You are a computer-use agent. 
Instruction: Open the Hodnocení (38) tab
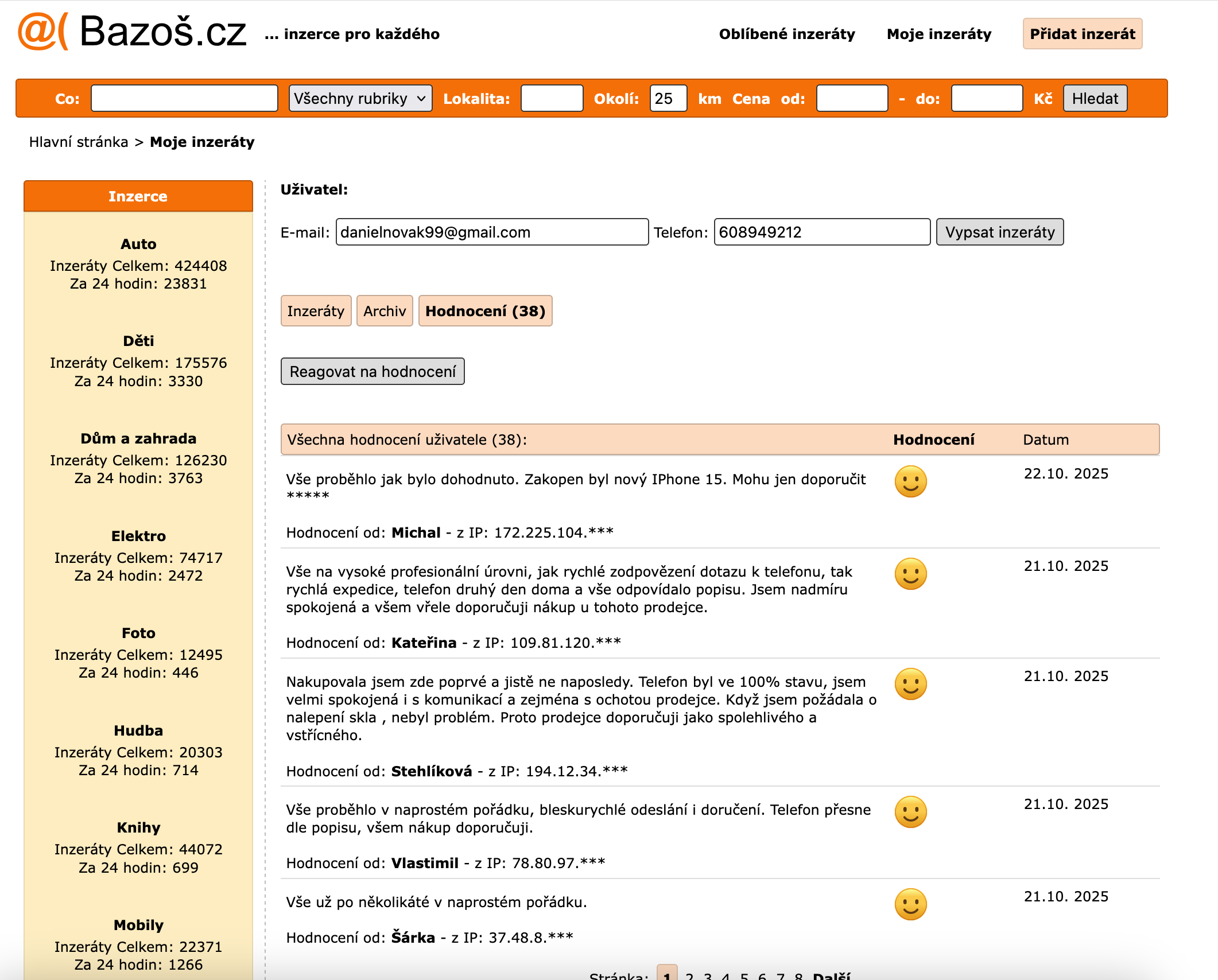pyautogui.click(x=485, y=311)
